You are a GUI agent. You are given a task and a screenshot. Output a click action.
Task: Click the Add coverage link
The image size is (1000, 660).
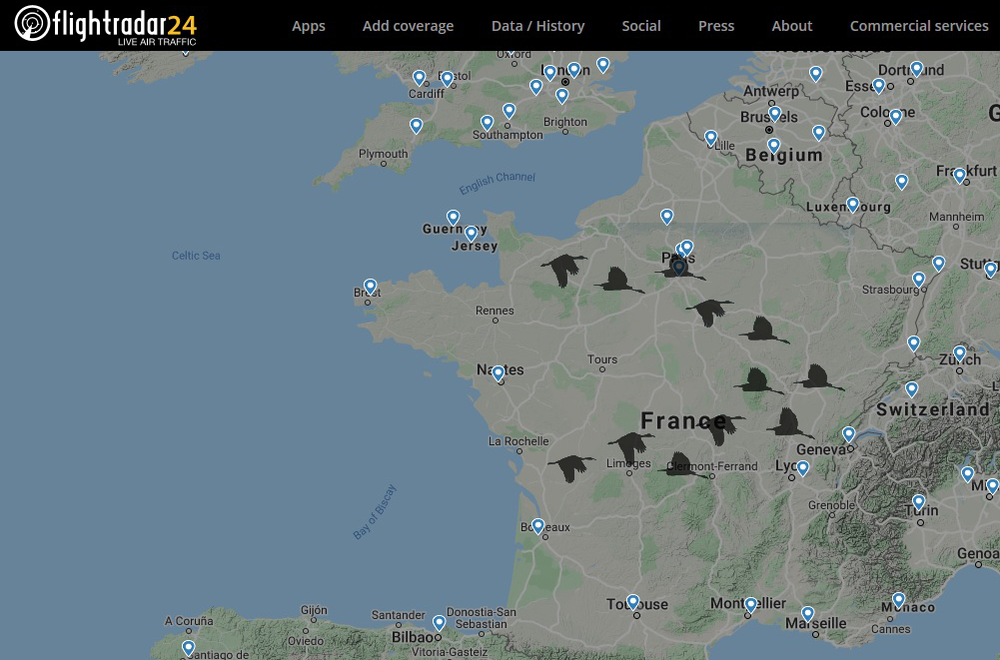pos(408,26)
